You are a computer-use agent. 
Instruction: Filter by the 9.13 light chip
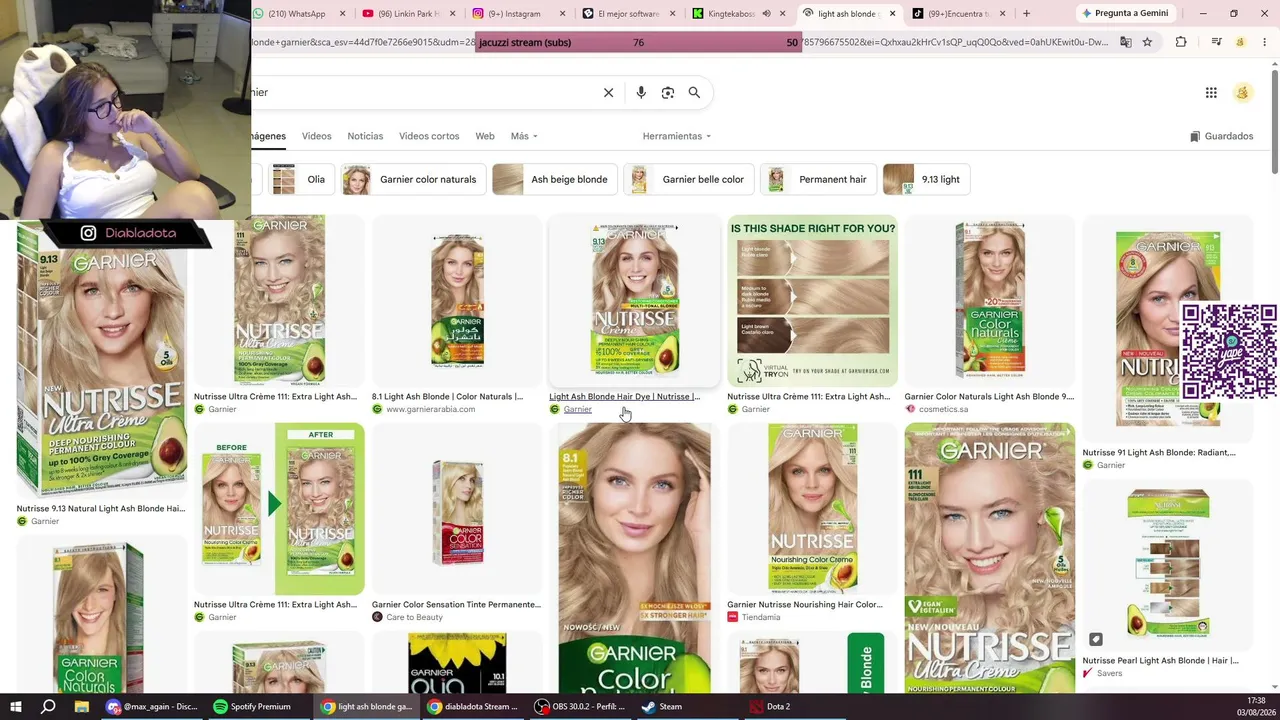click(926, 180)
